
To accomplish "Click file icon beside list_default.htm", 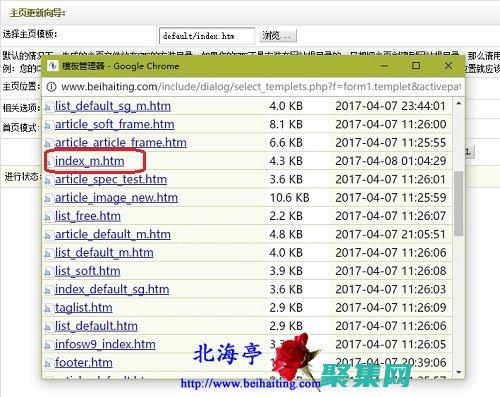I will tap(49, 327).
